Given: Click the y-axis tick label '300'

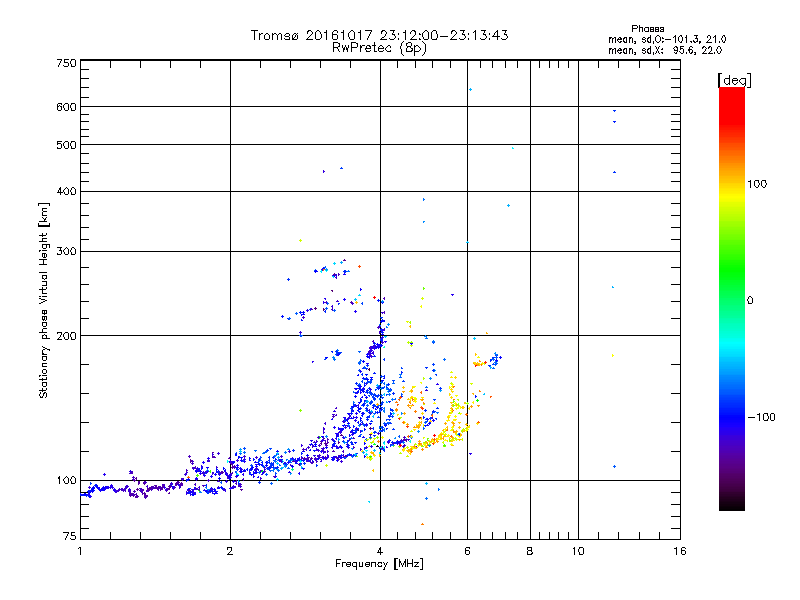Looking at the screenshot, I should pyautogui.click(x=67, y=252).
